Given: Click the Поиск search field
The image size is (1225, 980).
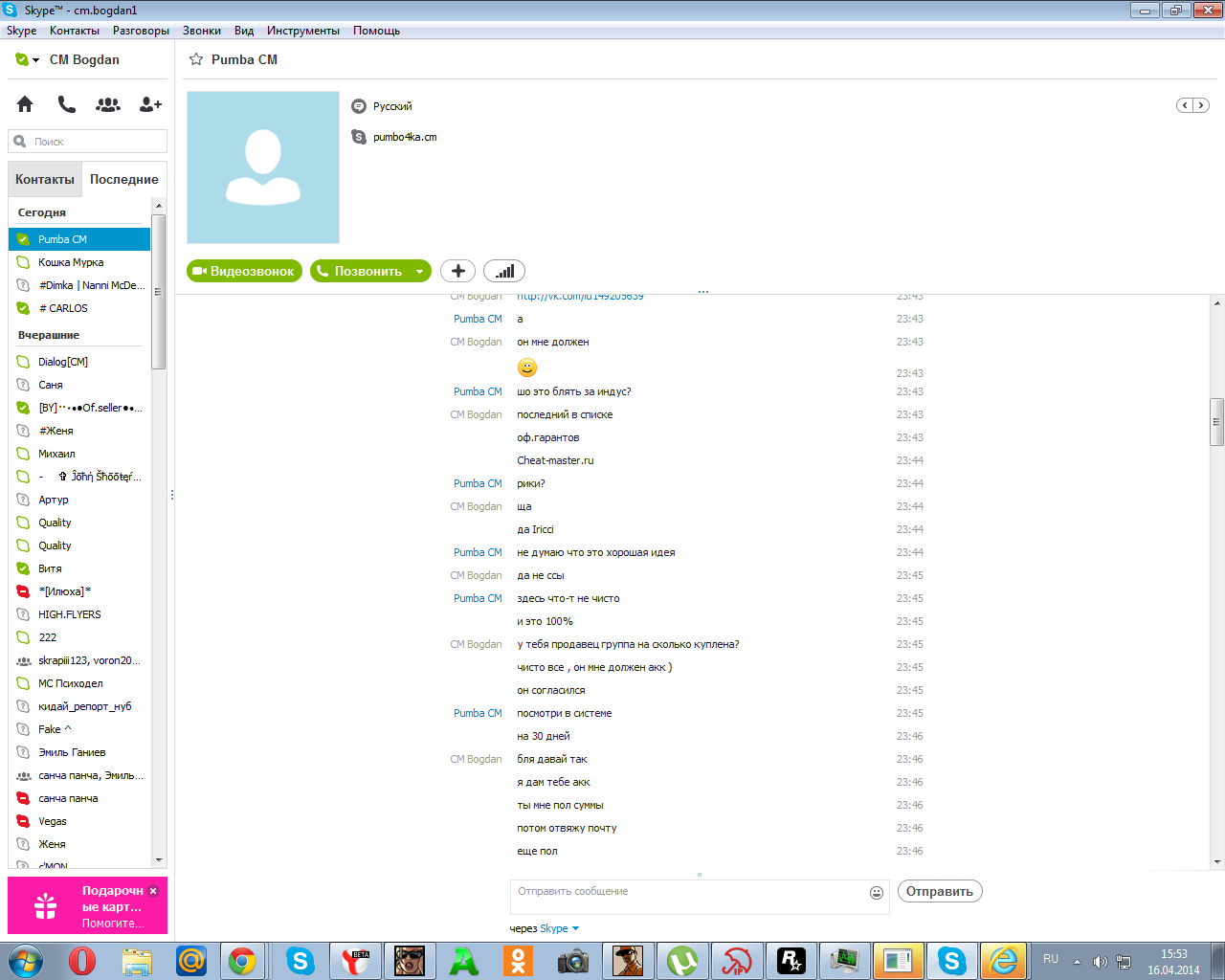Looking at the screenshot, I should click(87, 142).
